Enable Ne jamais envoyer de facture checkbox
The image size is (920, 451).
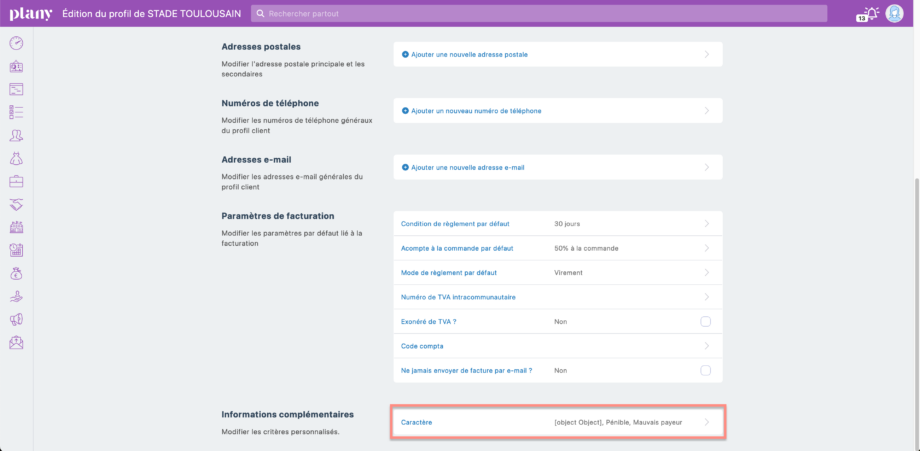point(705,370)
